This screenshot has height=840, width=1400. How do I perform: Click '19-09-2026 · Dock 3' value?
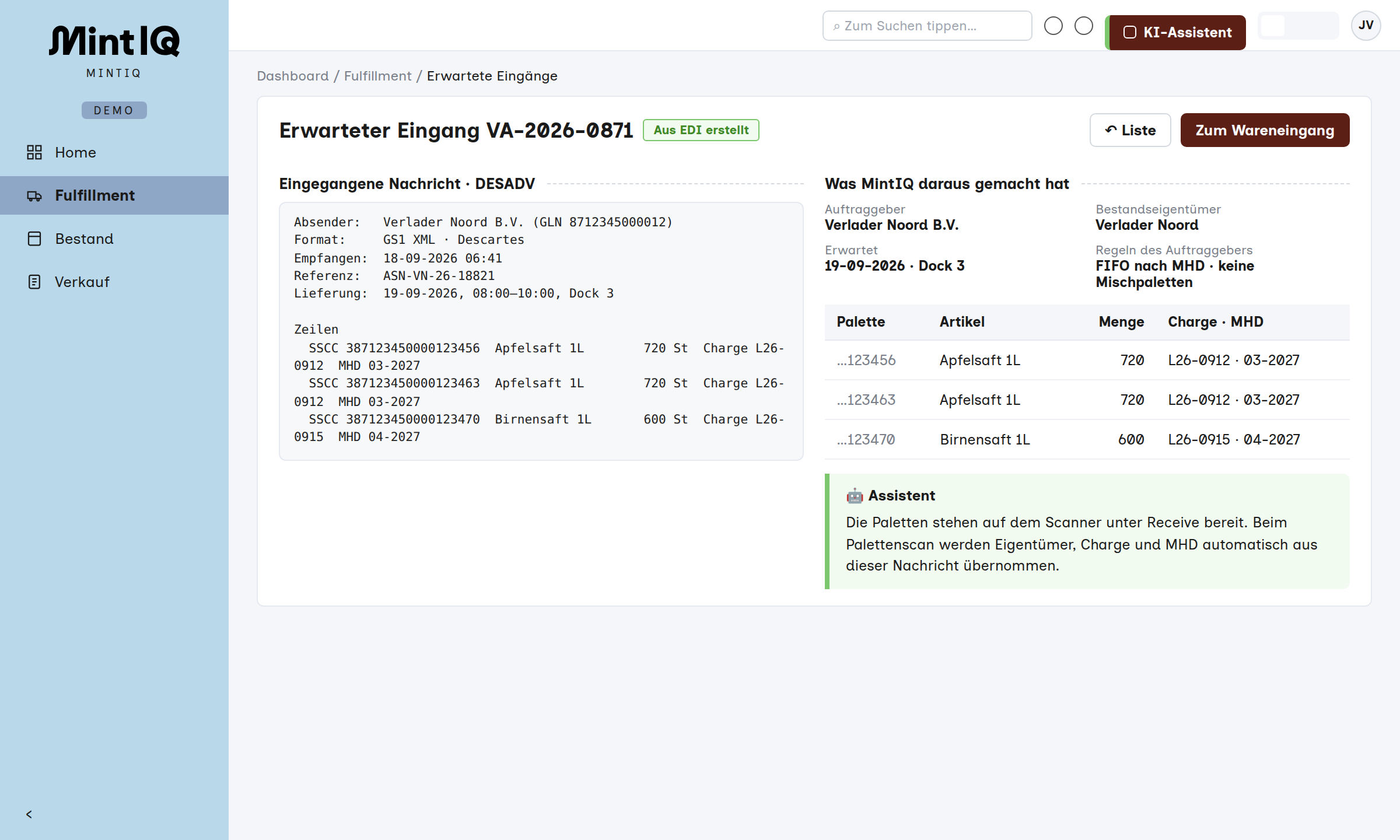[894, 266]
